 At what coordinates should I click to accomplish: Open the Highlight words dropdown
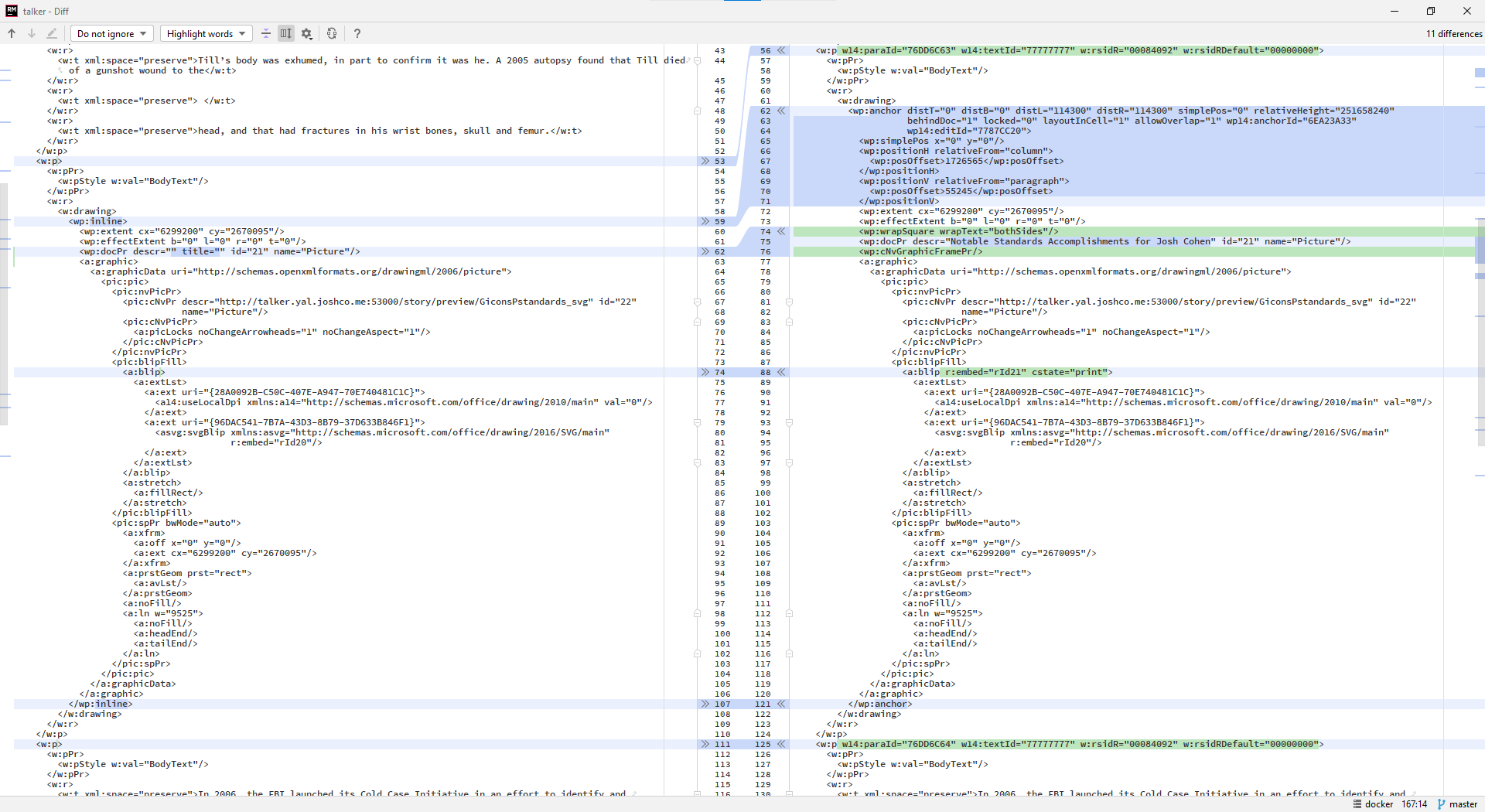206,33
